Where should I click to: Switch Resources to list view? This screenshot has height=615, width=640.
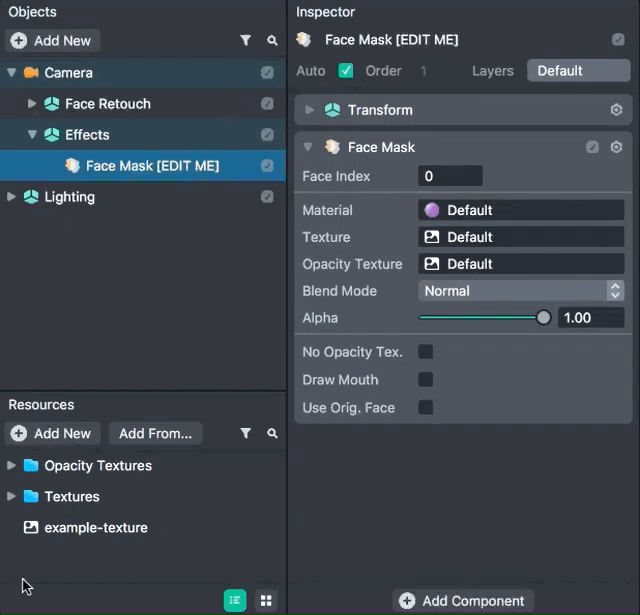point(235,600)
